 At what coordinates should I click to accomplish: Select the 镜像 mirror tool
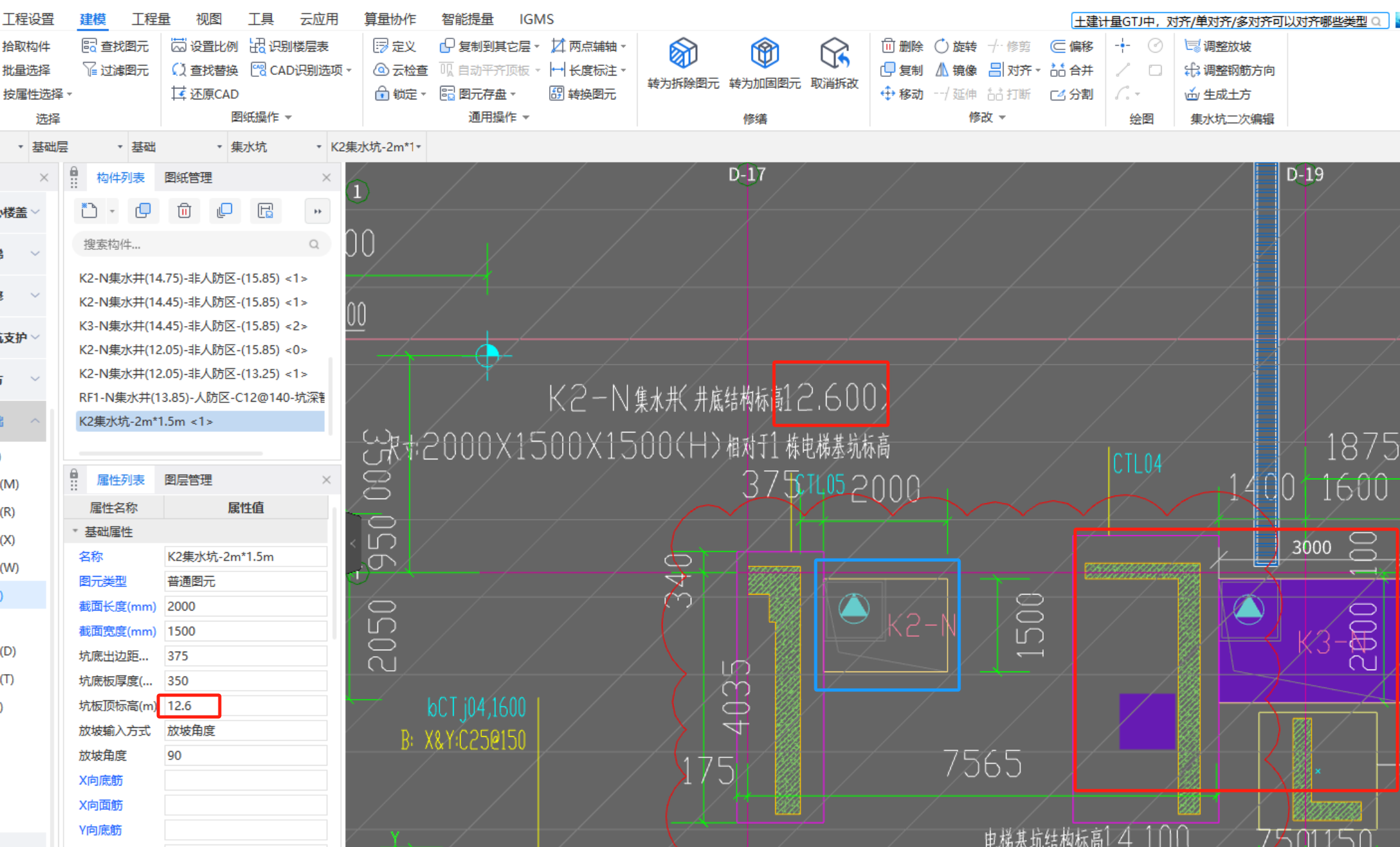[955, 70]
